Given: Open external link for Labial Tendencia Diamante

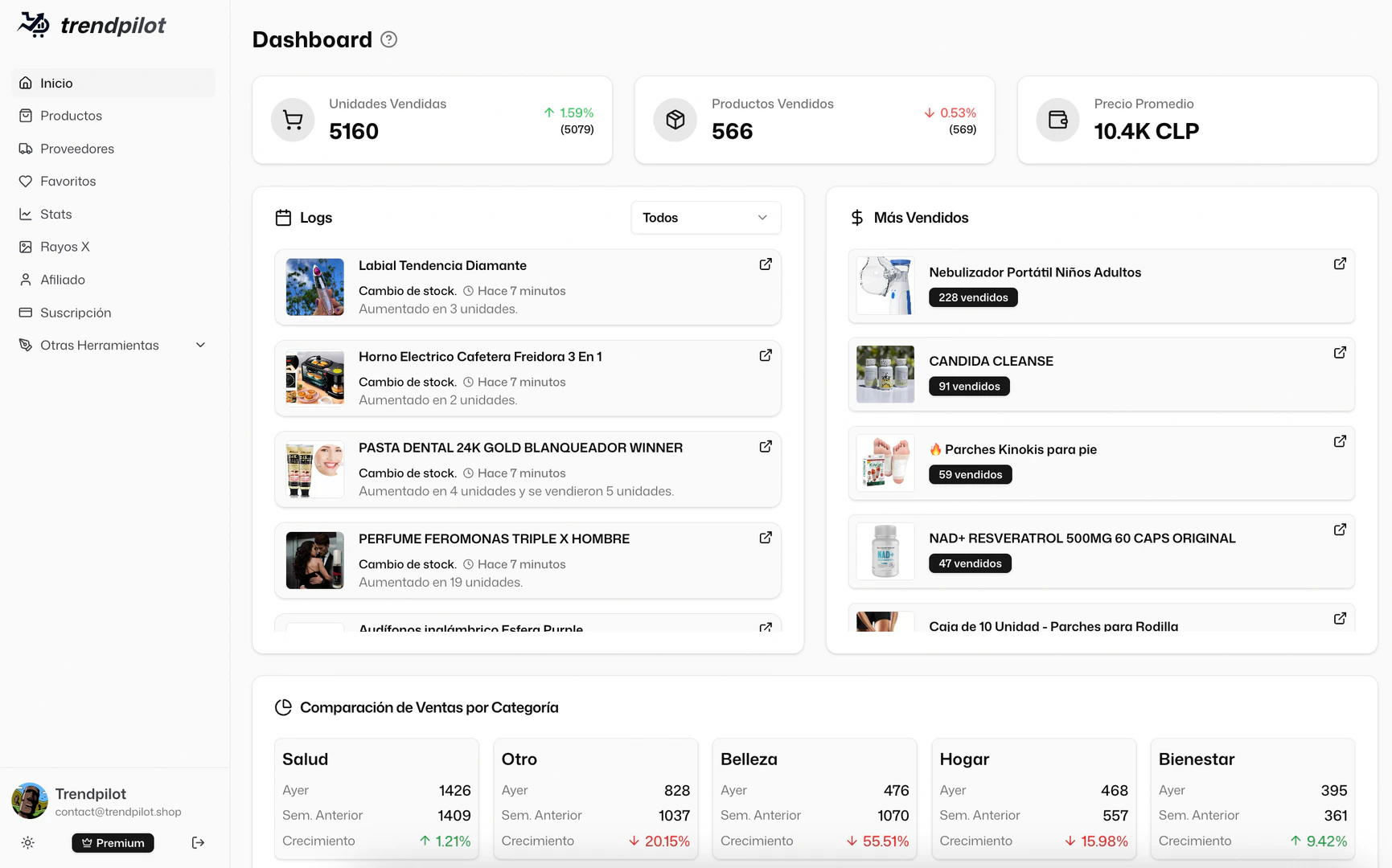Looking at the screenshot, I should tap(765, 264).
